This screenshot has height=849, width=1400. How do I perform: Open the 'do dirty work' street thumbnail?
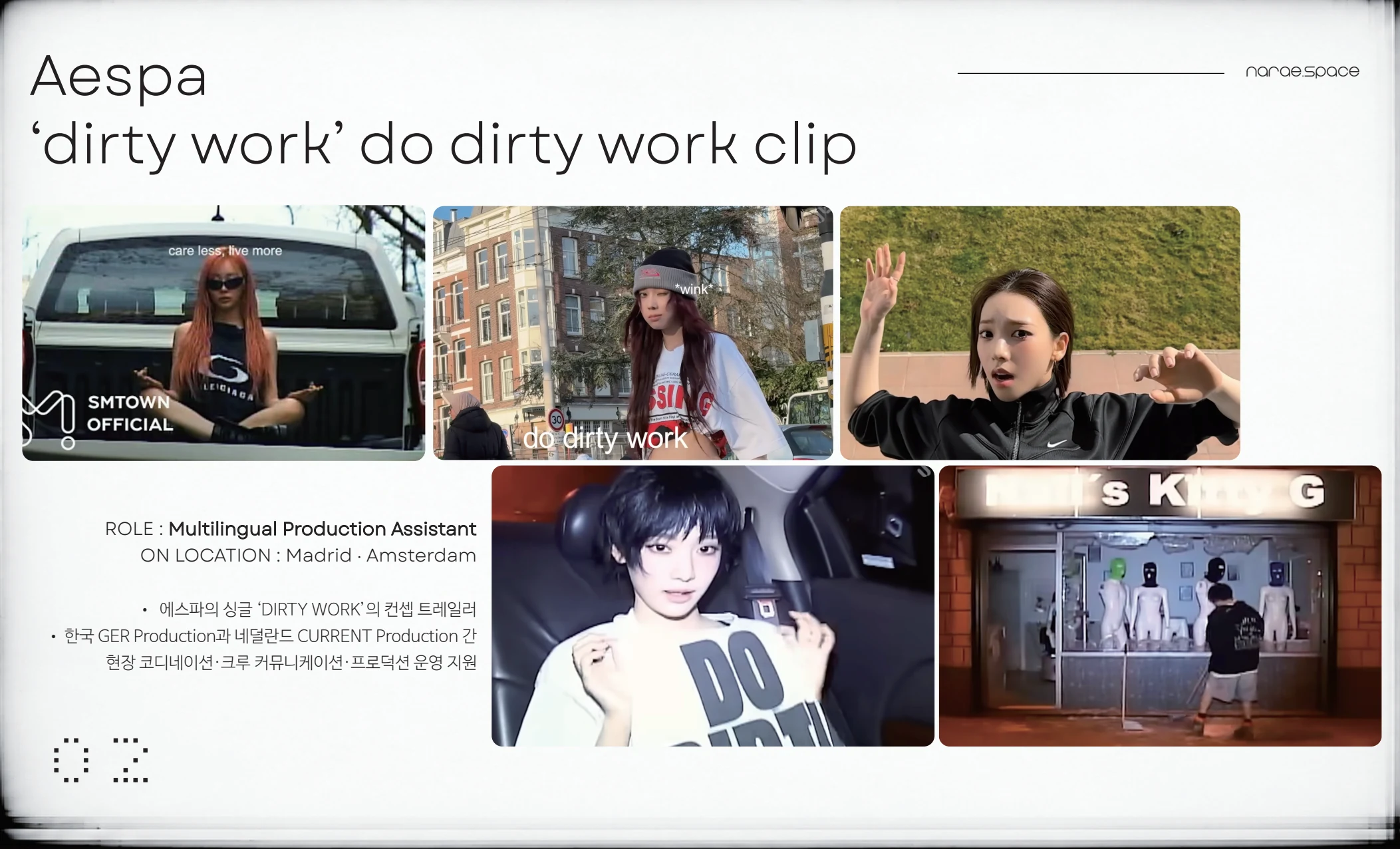[x=632, y=333]
